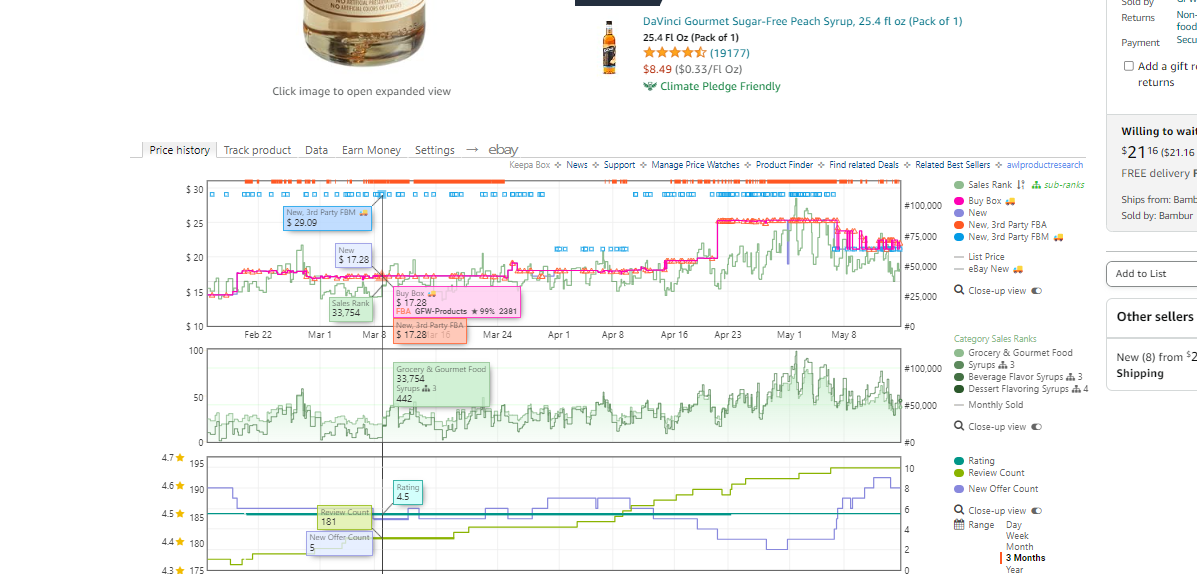Click sub-rank tree icon beside Dessert Flavoring Syrups
Image resolution: width=1197 pixels, height=574 pixels.
coord(1077,389)
